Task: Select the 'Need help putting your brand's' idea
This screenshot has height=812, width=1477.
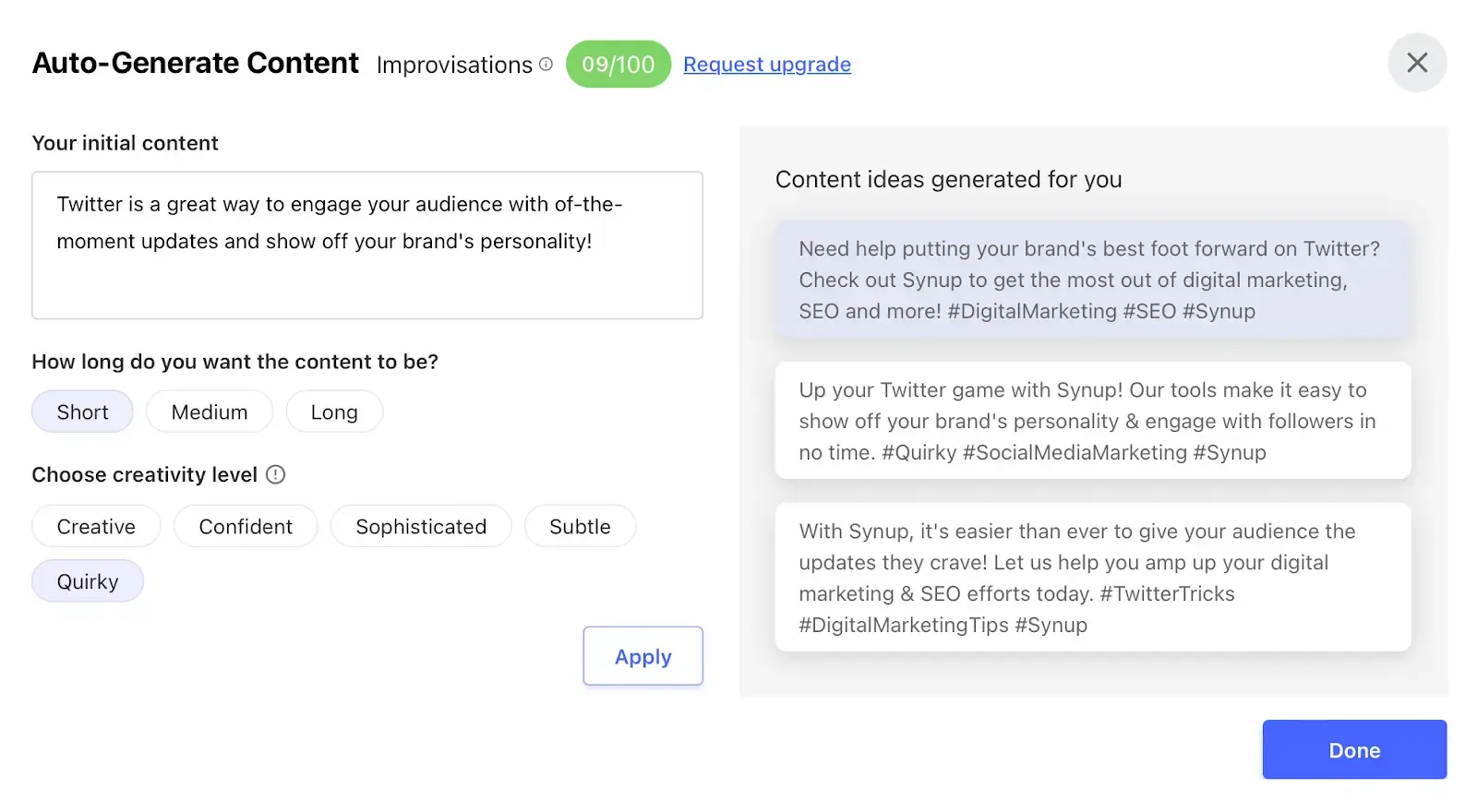Action: pos(1093,281)
